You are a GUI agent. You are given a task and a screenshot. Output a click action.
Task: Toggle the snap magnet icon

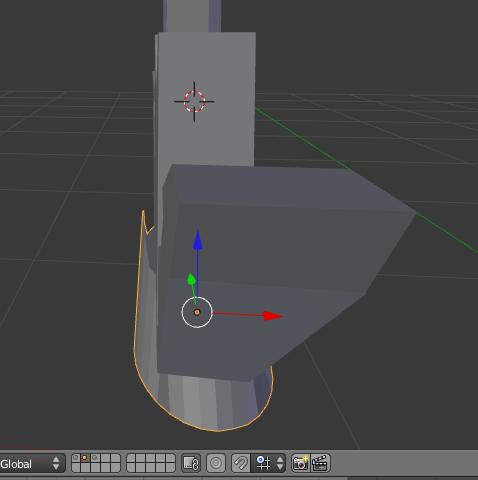coord(240,463)
